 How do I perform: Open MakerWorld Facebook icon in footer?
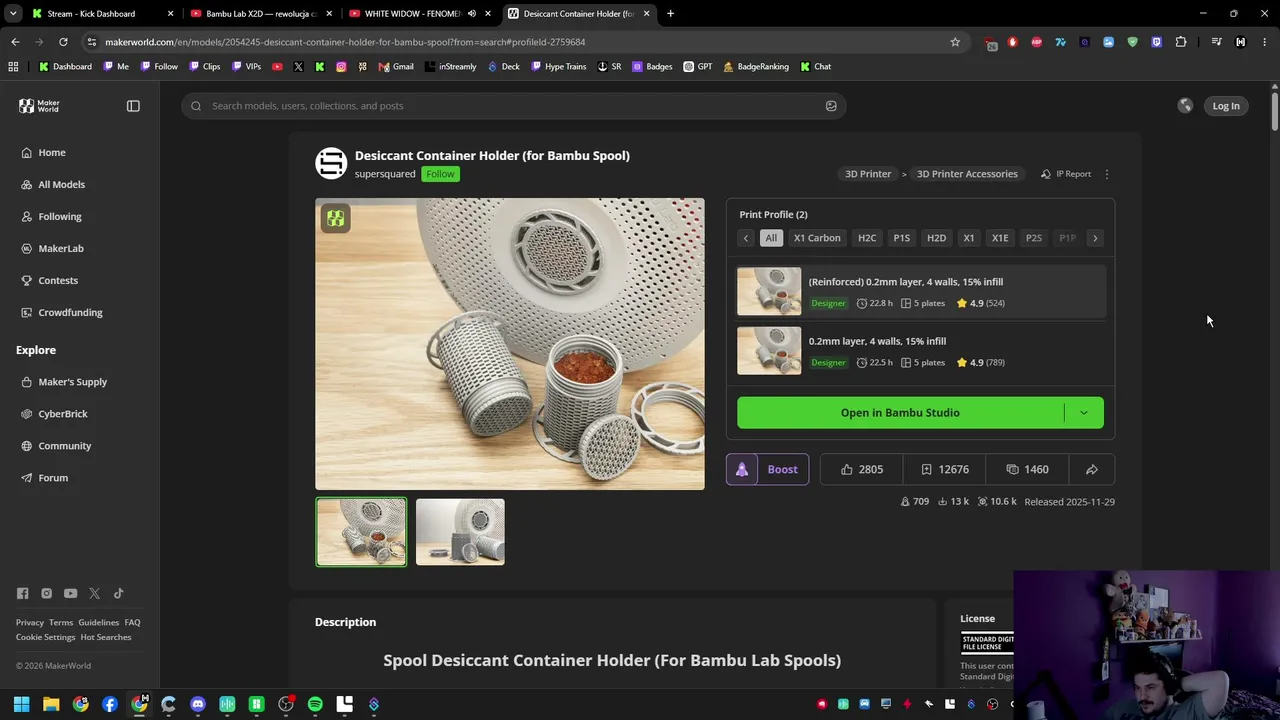22,593
